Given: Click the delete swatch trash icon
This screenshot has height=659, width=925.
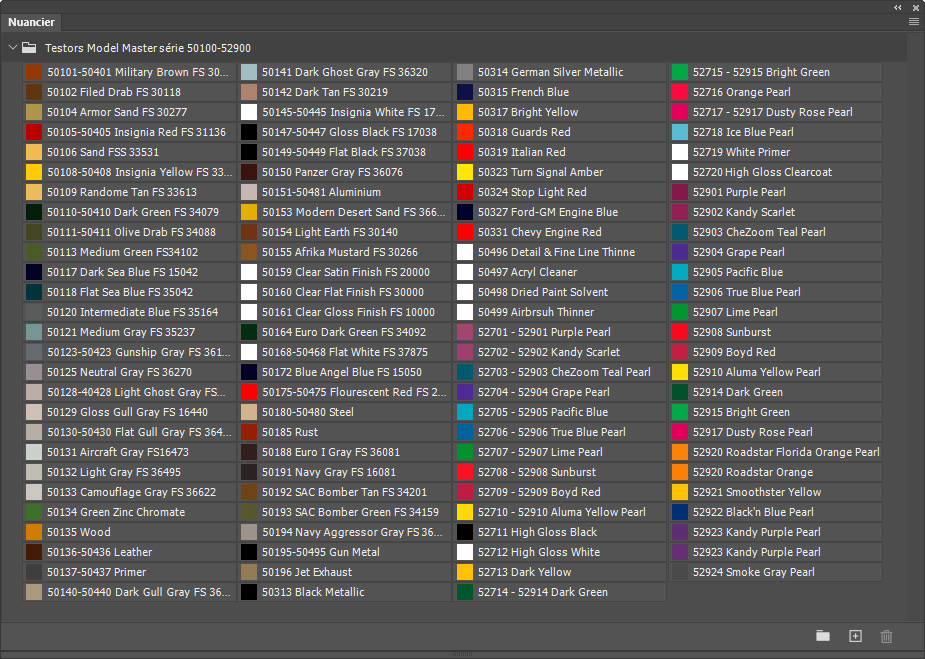Looking at the screenshot, I should click(x=886, y=636).
